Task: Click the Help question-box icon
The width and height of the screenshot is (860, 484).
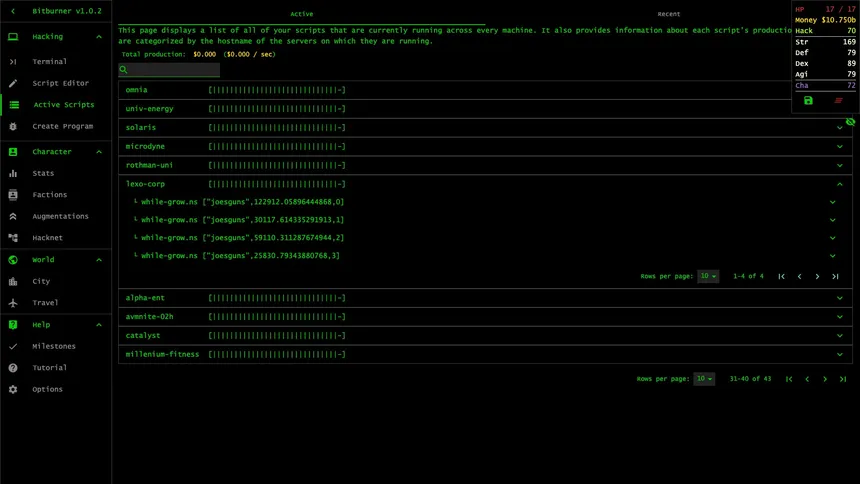Action: [13, 325]
